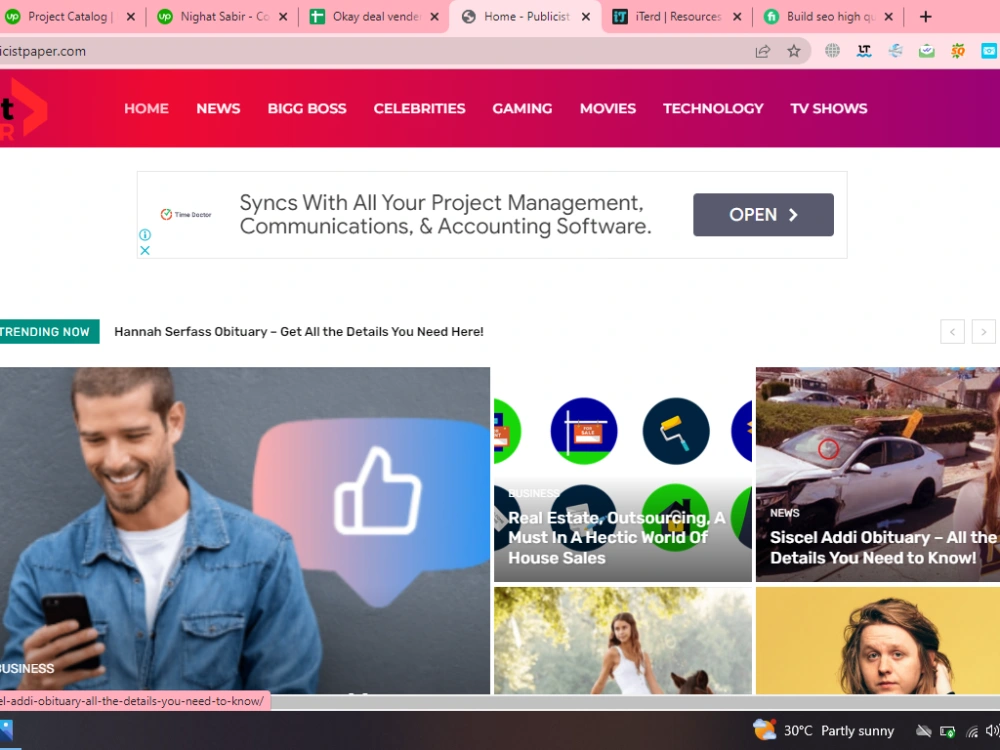Bookmark this page with the star icon
The height and width of the screenshot is (750, 1000).
(x=793, y=51)
